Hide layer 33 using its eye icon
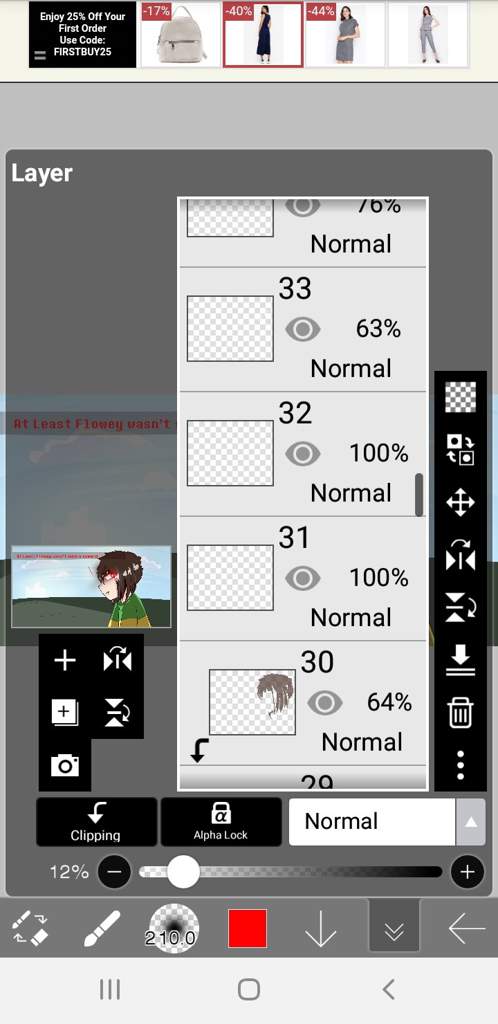498x1024 pixels. [x=302, y=329]
